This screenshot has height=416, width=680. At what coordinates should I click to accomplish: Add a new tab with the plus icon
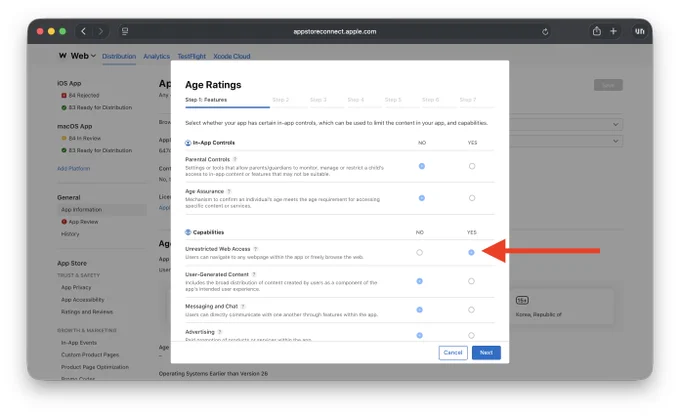613,31
